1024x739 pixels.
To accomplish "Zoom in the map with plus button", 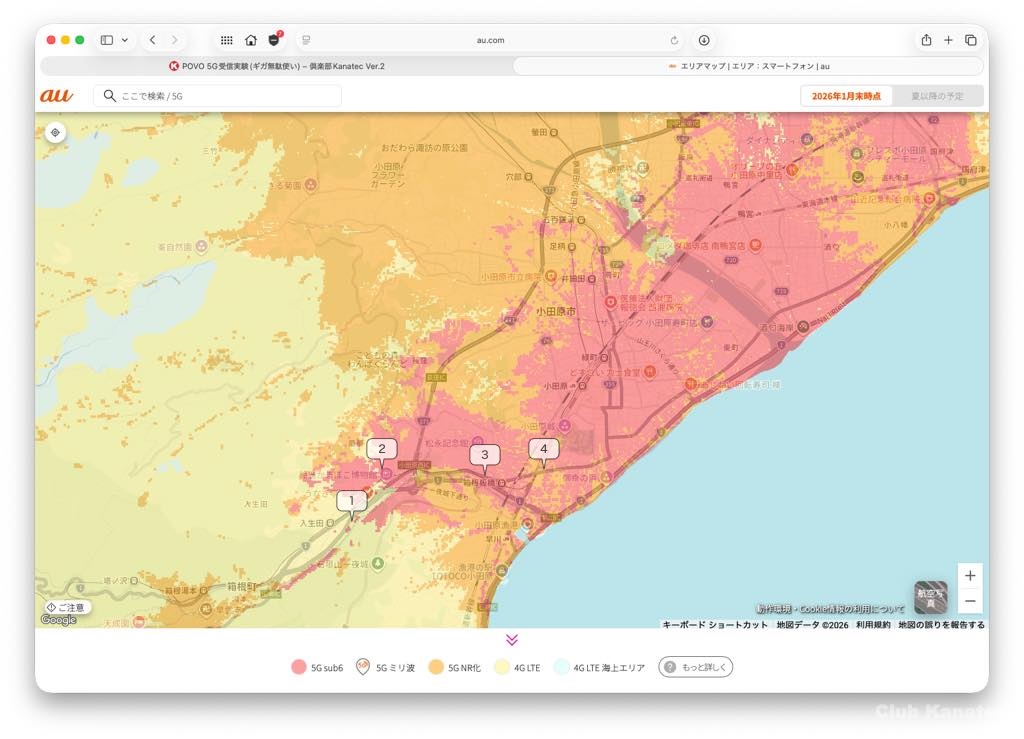I will [969, 576].
